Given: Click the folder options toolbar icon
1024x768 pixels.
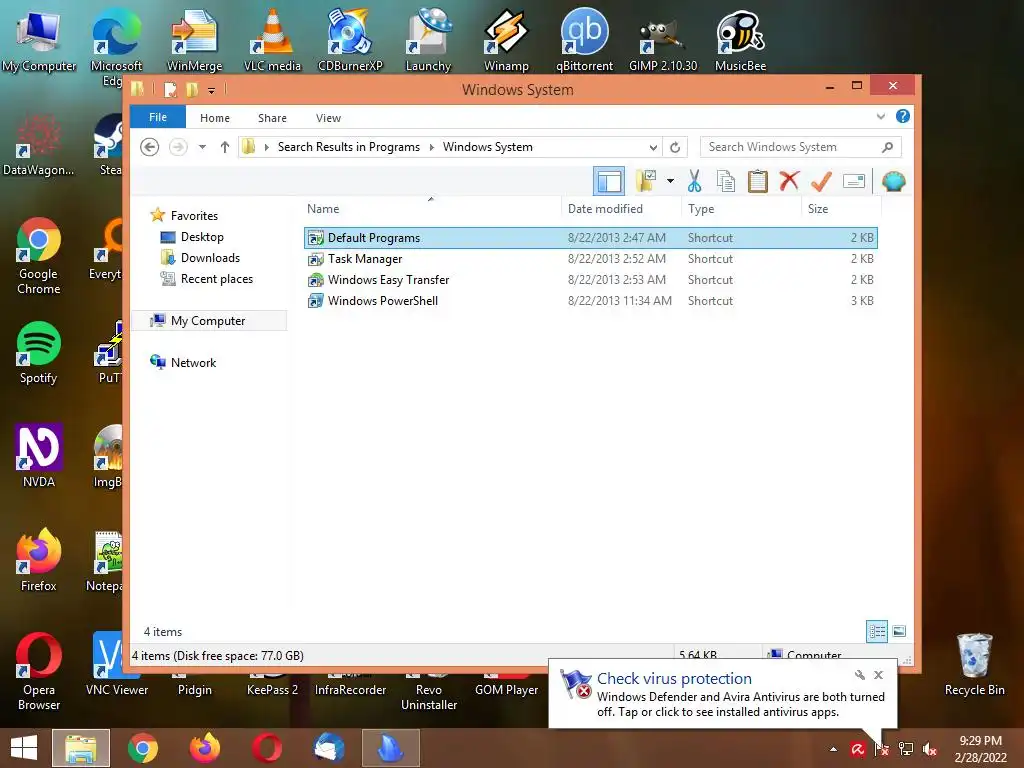Looking at the screenshot, I should pyautogui.click(x=646, y=181).
